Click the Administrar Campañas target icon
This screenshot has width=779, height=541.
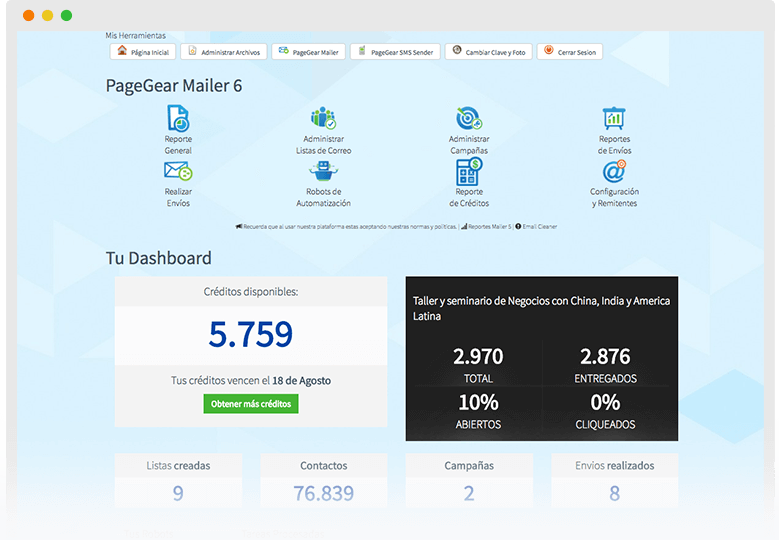click(x=468, y=118)
